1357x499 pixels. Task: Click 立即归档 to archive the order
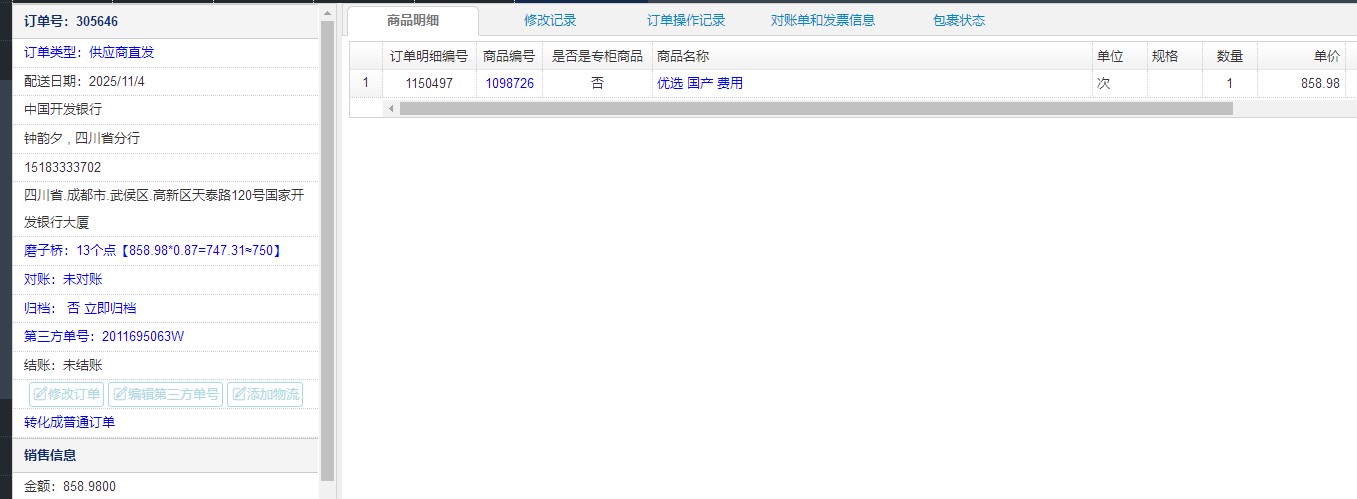(110, 308)
